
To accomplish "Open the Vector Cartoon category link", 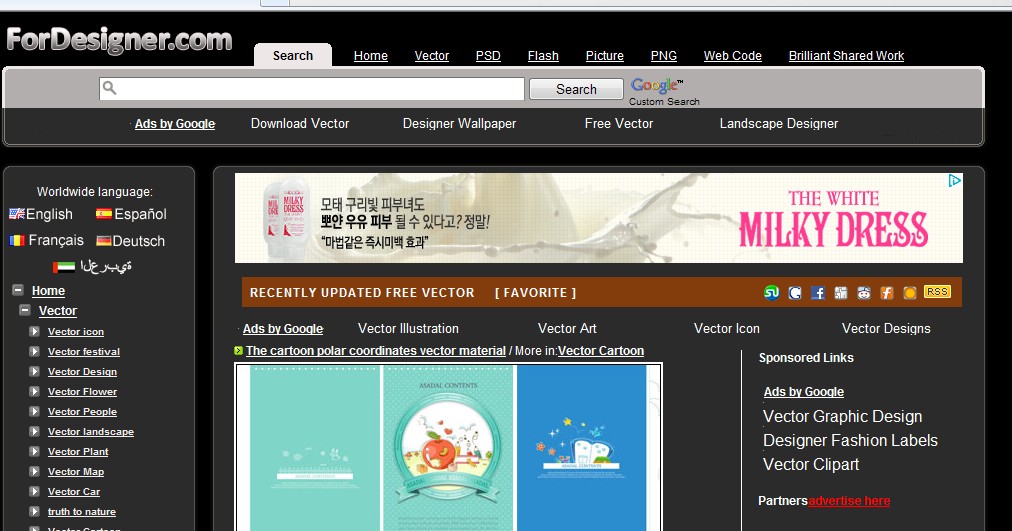I will click(601, 351).
